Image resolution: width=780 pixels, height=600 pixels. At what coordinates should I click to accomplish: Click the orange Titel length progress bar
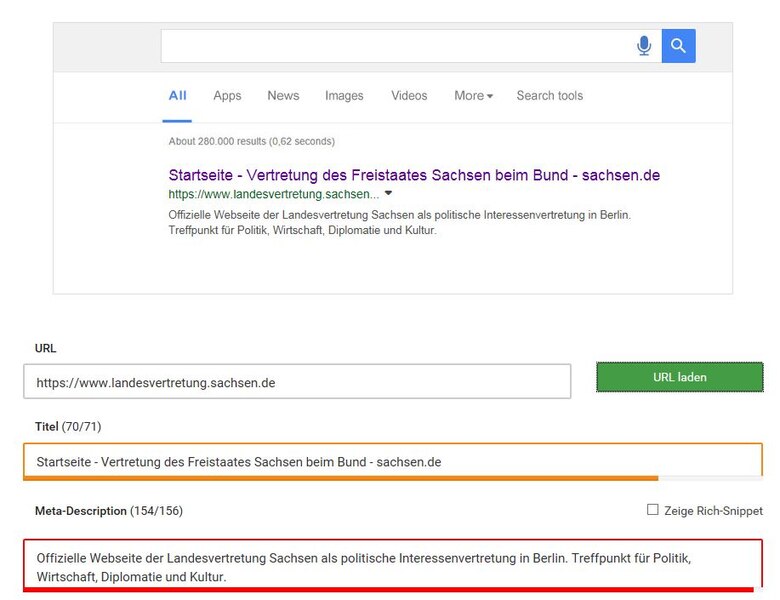coord(341,478)
